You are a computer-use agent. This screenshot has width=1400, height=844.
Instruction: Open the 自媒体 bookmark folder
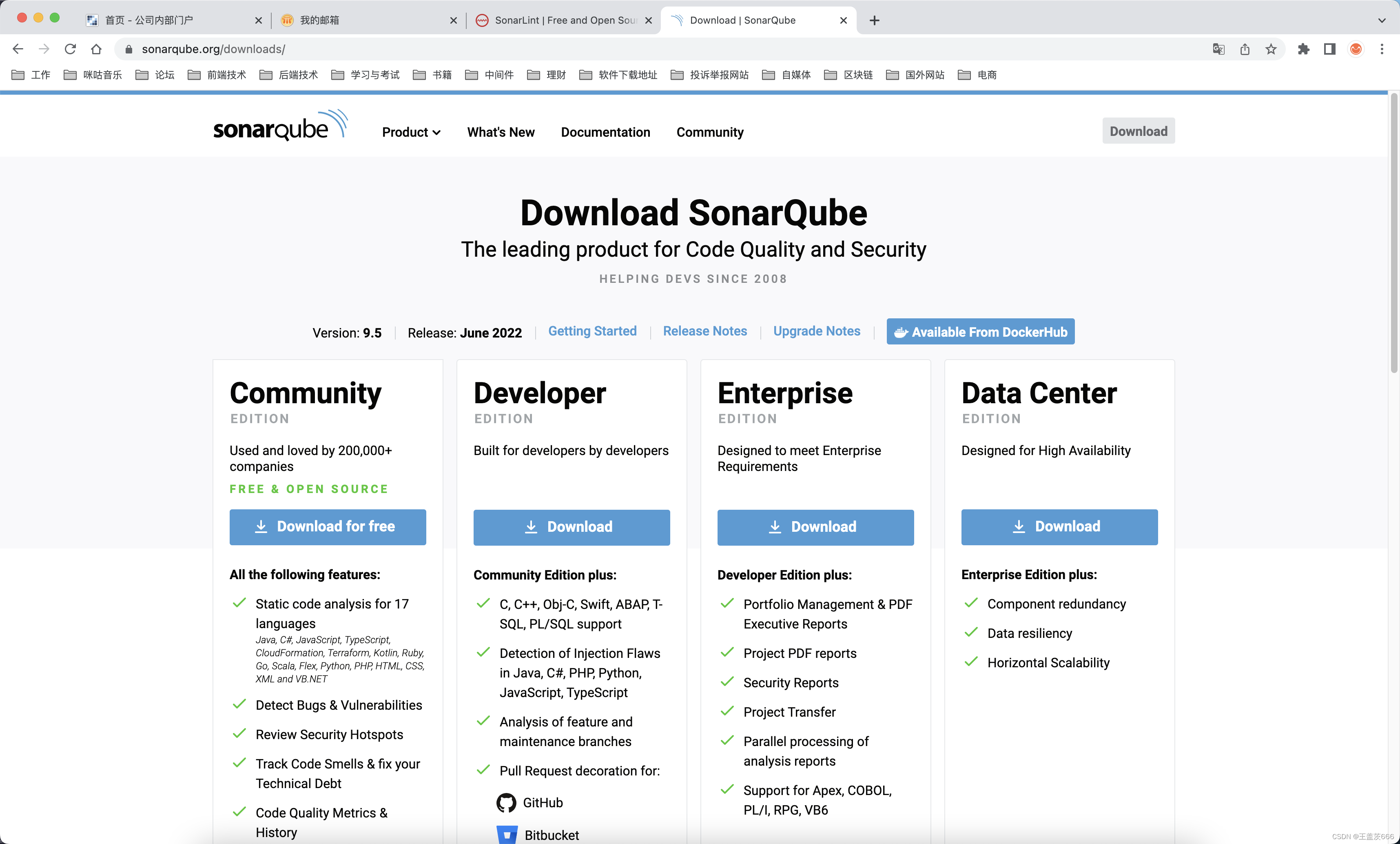click(787, 74)
